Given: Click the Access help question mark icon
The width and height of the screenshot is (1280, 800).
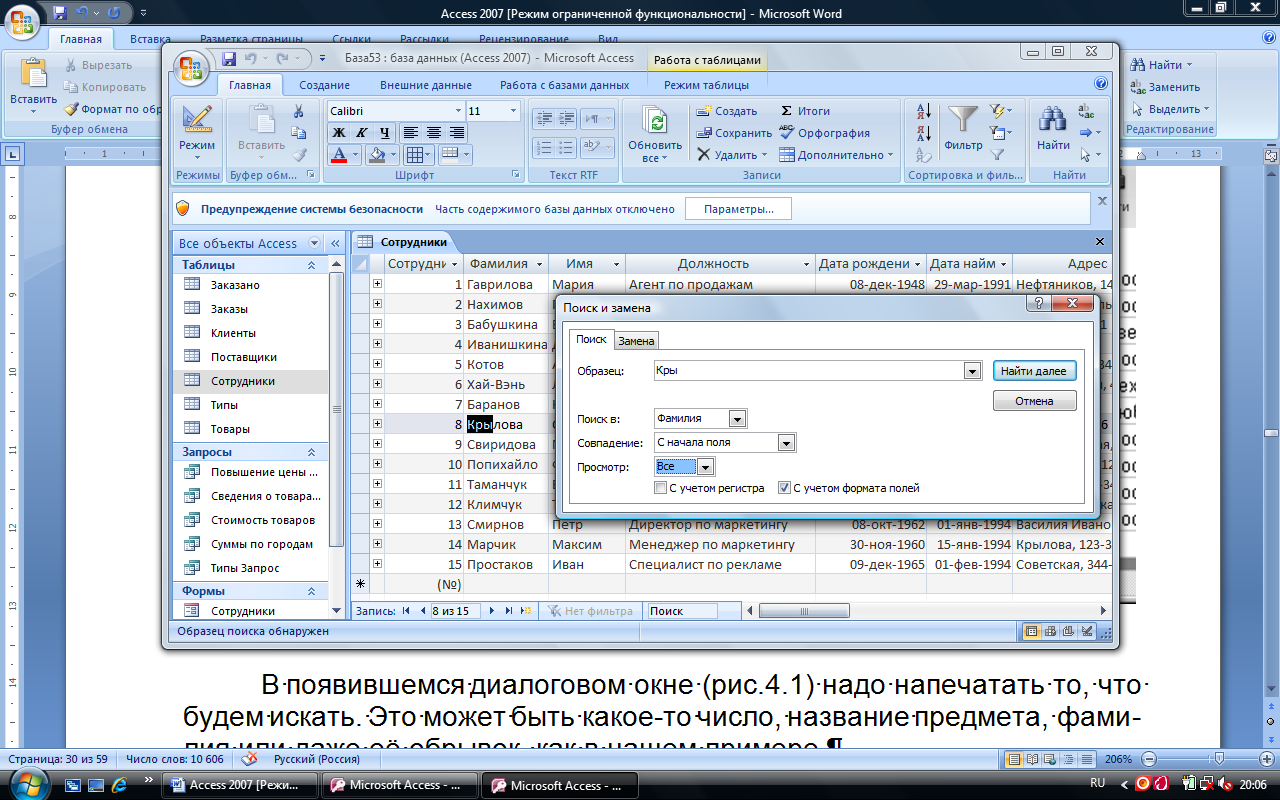Looking at the screenshot, I should (x=1101, y=84).
